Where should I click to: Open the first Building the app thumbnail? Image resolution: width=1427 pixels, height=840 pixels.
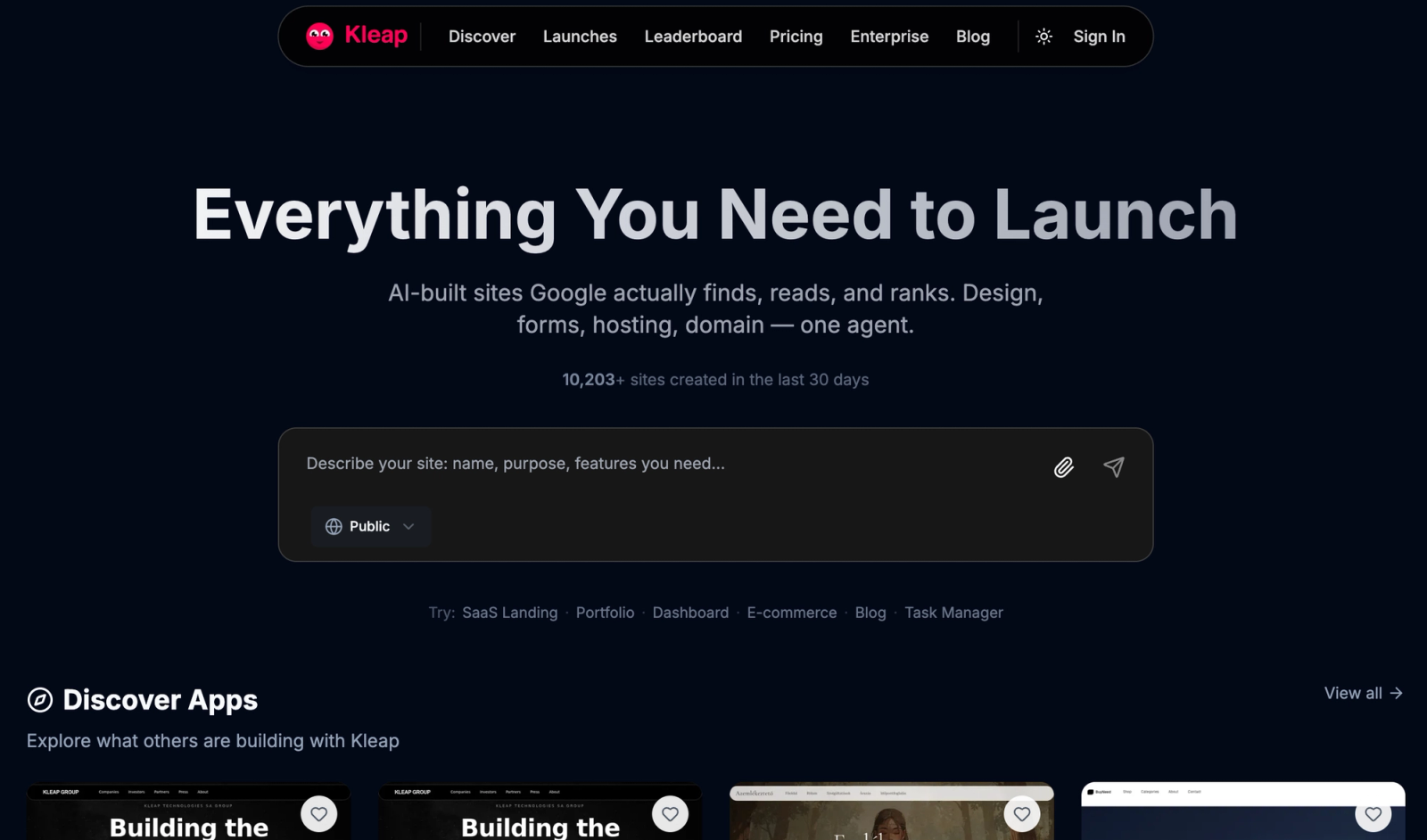tap(188, 811)
